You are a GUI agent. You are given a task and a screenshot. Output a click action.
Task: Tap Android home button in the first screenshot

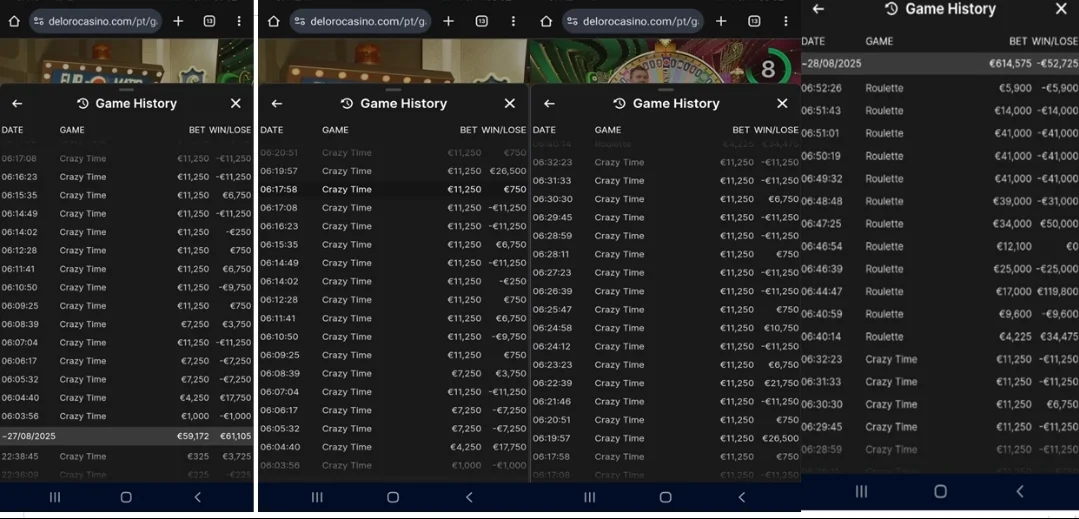[x=126, y=497]
